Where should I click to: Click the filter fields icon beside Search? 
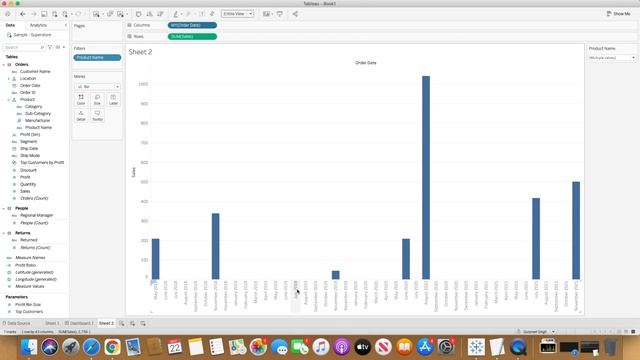(50, 47)
